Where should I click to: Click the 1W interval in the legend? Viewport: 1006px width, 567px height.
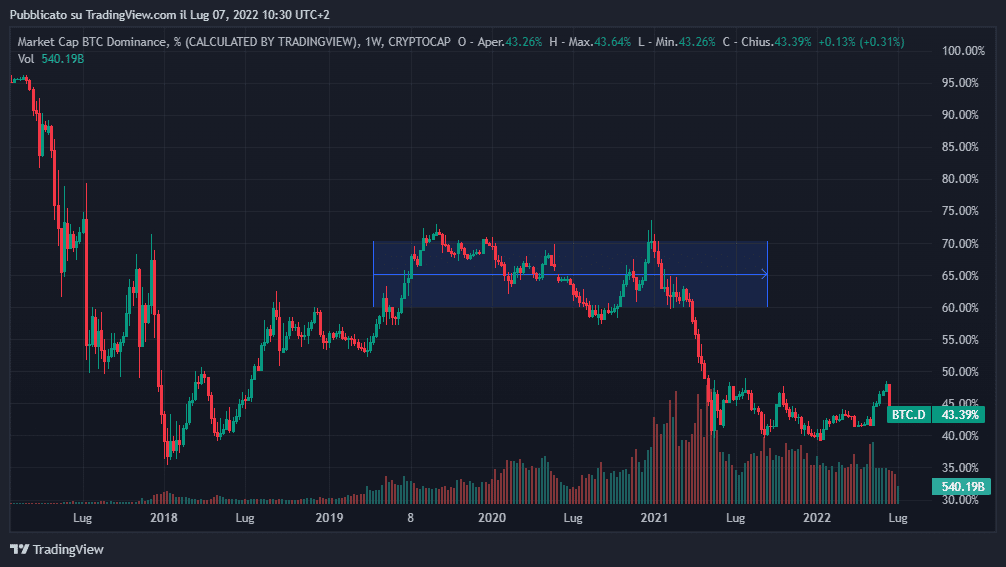(x=371, y=42)
